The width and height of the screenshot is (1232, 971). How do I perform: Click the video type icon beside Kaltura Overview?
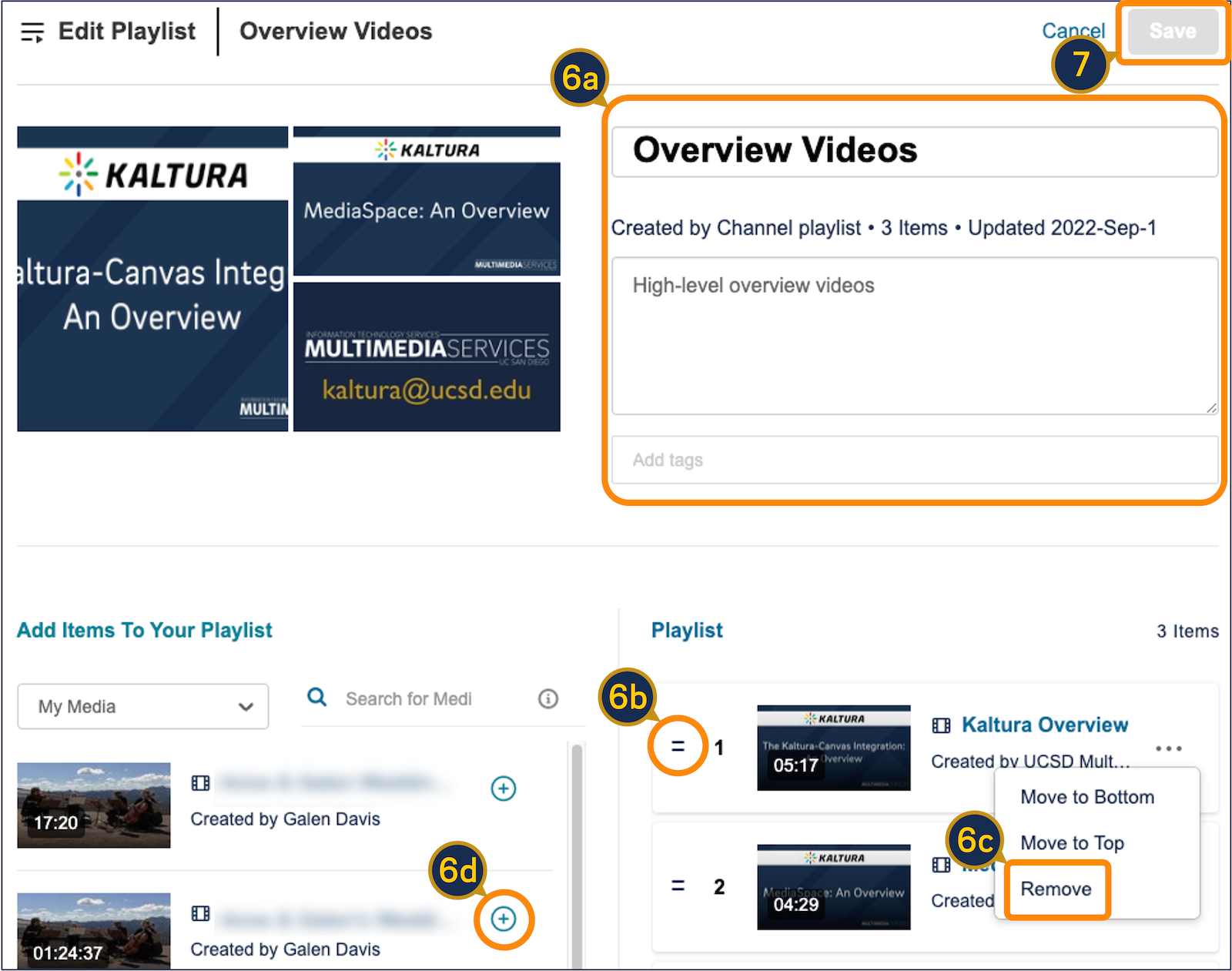941,725
